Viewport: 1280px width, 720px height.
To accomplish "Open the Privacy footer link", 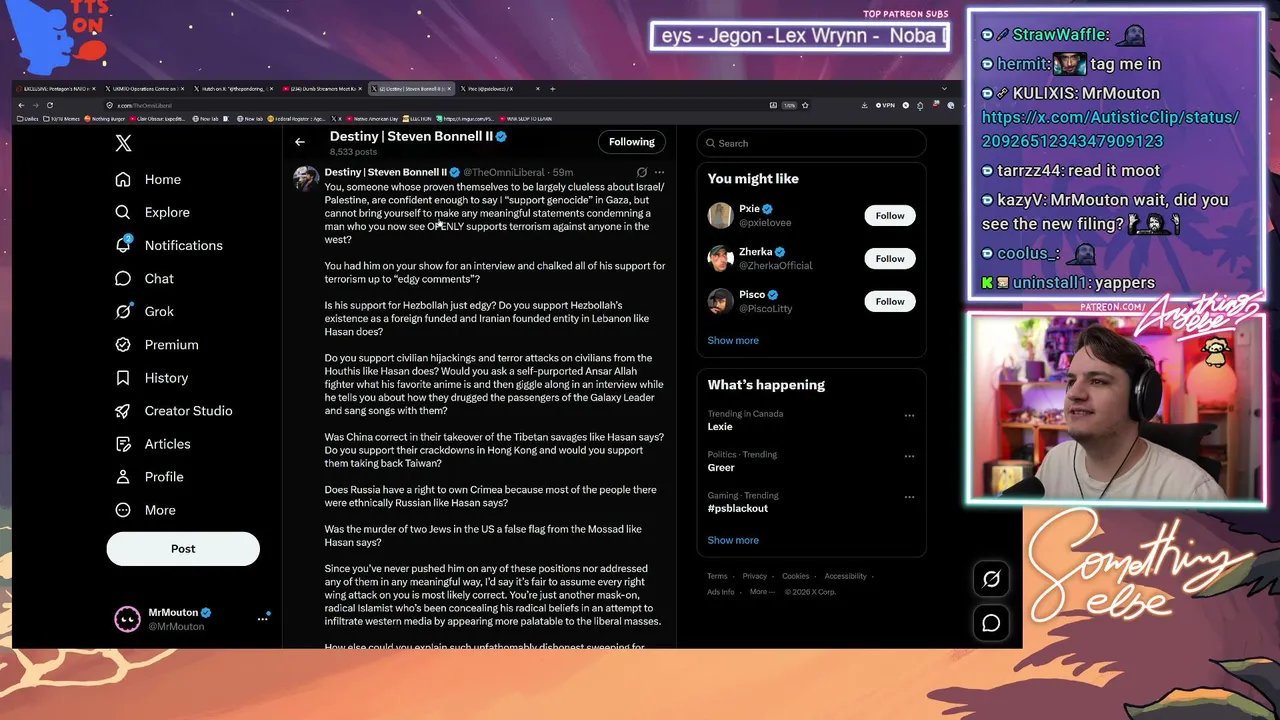I will click(x=755, y=576).
